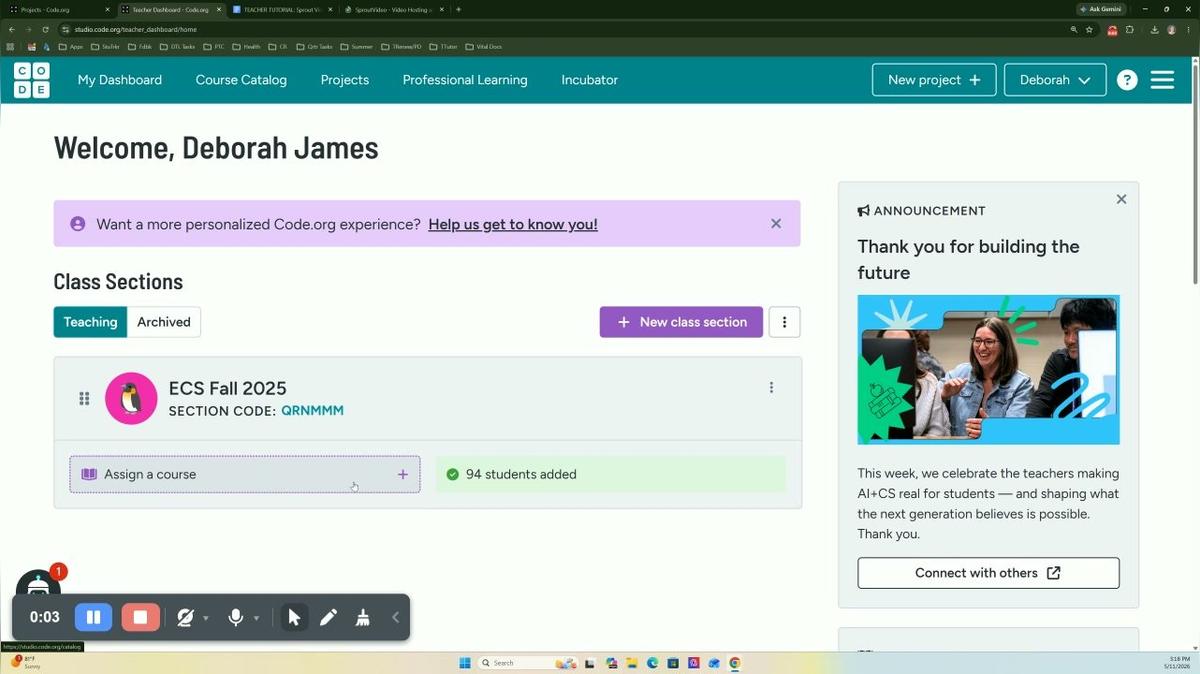Go to My Dashboard
The image size is (1200, 674).
click(120, 80)
